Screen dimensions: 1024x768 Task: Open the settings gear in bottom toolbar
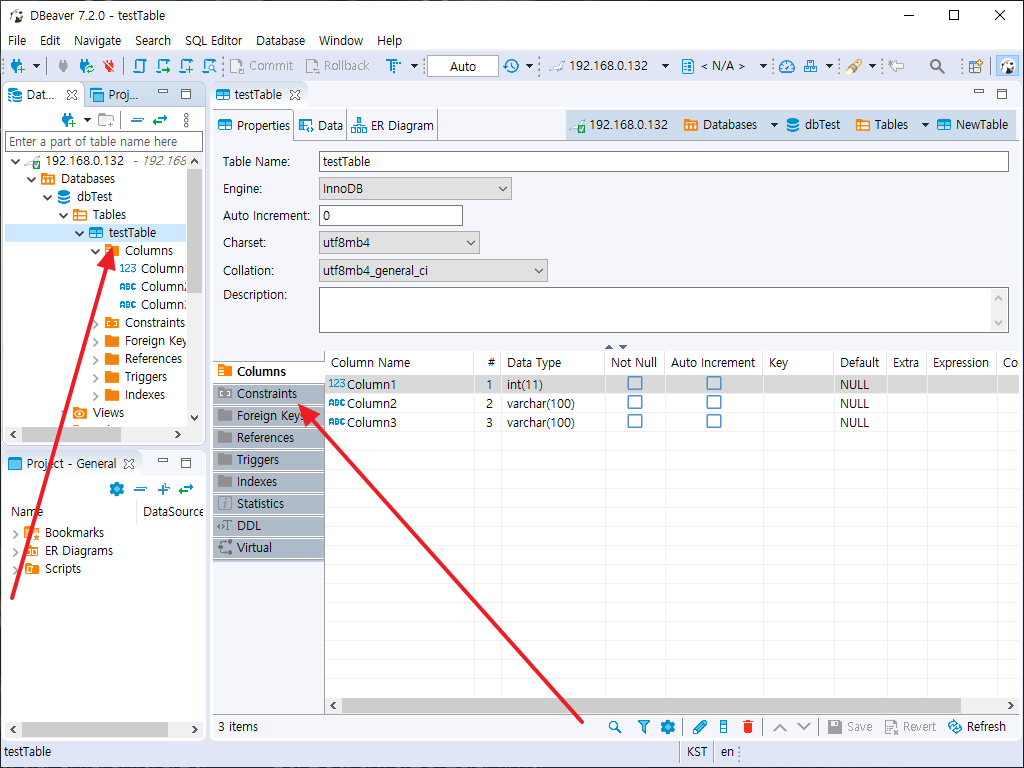pyautogui.click(x=667, y=727)
